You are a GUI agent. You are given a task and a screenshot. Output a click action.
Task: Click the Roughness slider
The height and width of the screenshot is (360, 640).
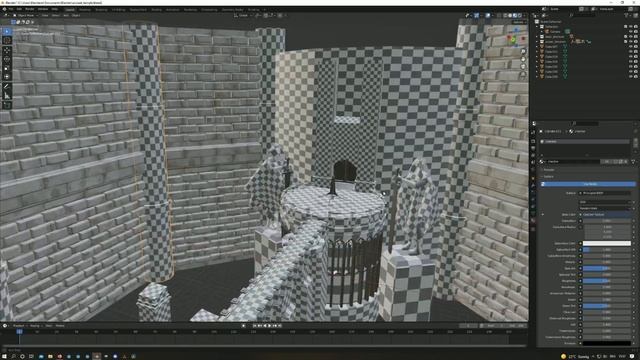[x=607, y=281]
